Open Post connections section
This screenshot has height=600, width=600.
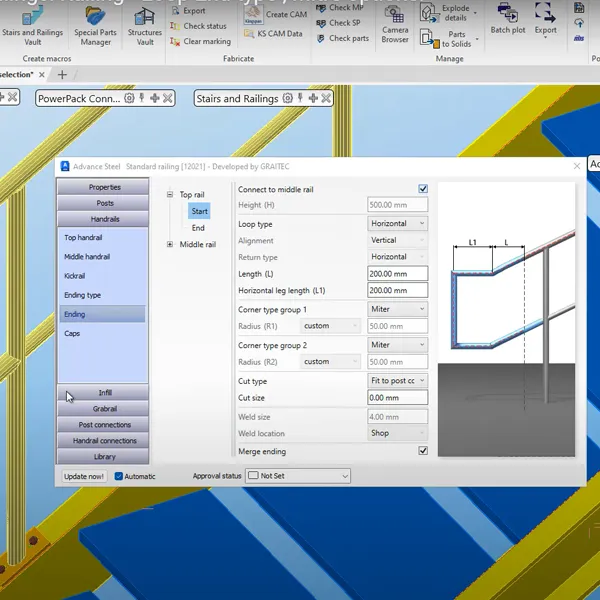click(103, 425)
